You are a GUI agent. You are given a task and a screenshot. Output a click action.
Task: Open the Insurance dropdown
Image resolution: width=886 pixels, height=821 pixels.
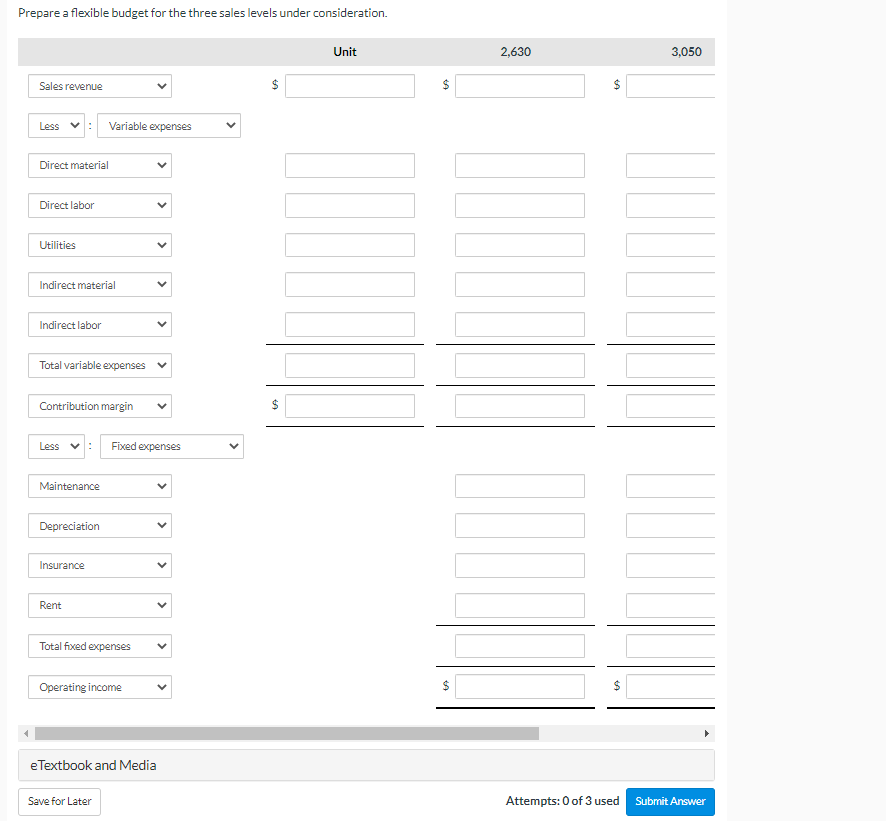(100, 566)
